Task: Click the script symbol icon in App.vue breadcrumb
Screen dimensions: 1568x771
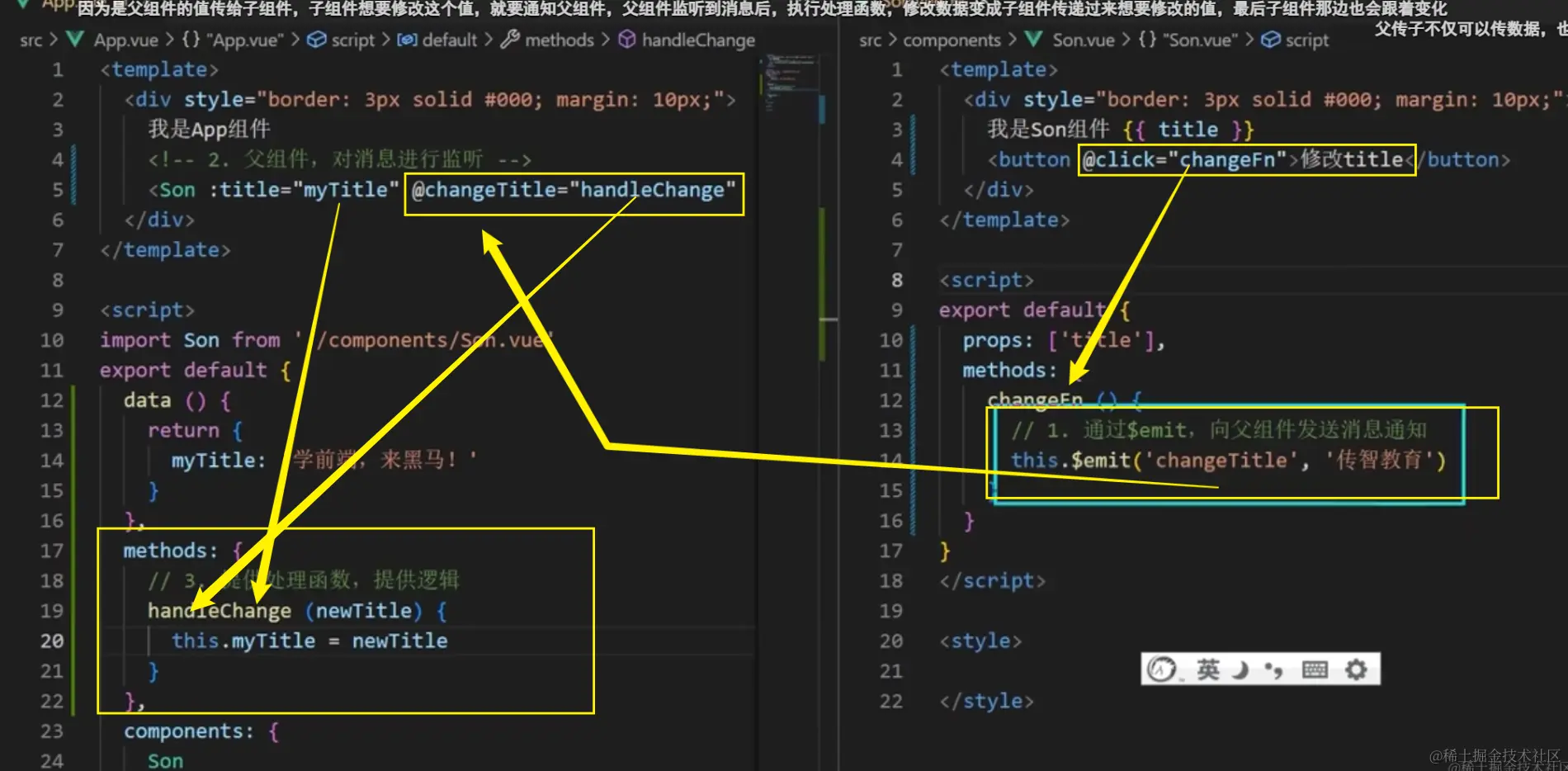Action: (316, 40)
